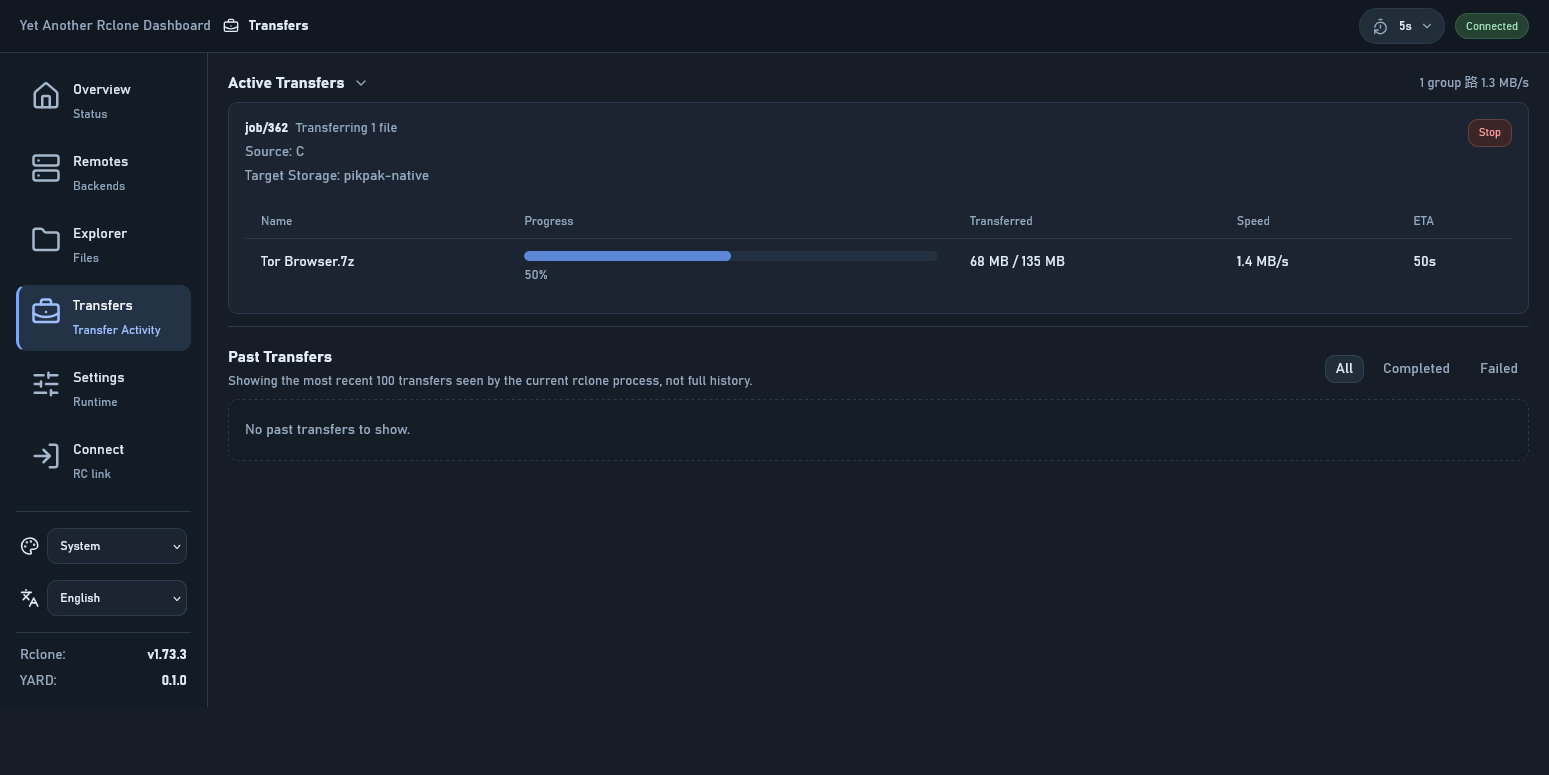Click the Yet Another Rclone Dashboard title
Image resolution: width=1549 pixels, height=775 pixels.
tap(115, 26)
